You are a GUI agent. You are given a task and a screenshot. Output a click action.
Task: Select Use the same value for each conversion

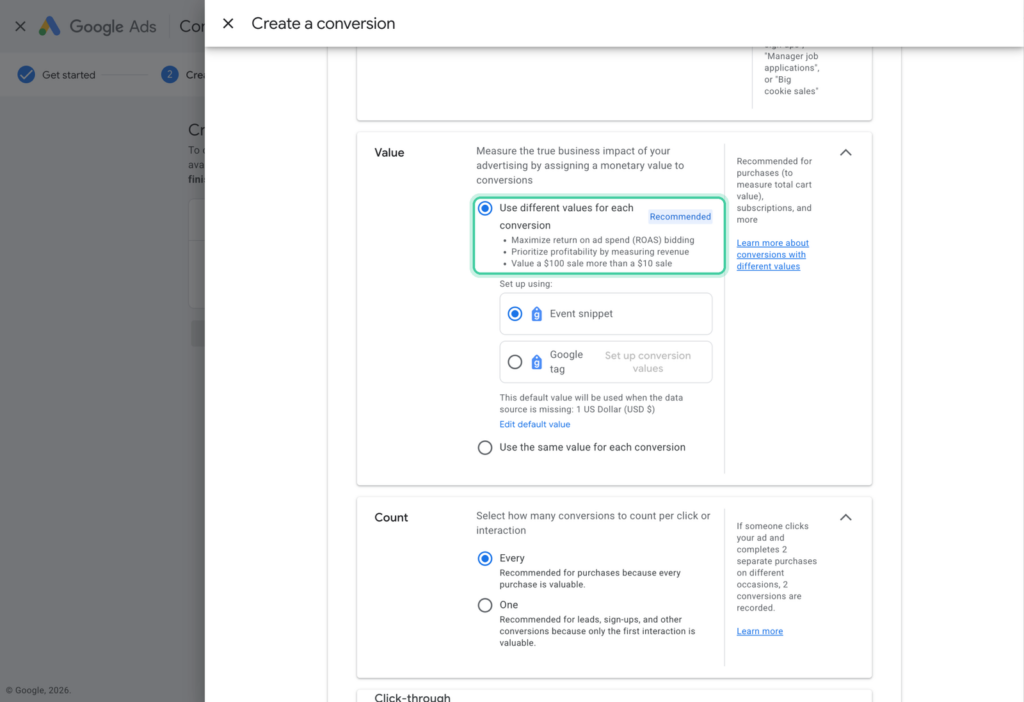pos(485,447)
